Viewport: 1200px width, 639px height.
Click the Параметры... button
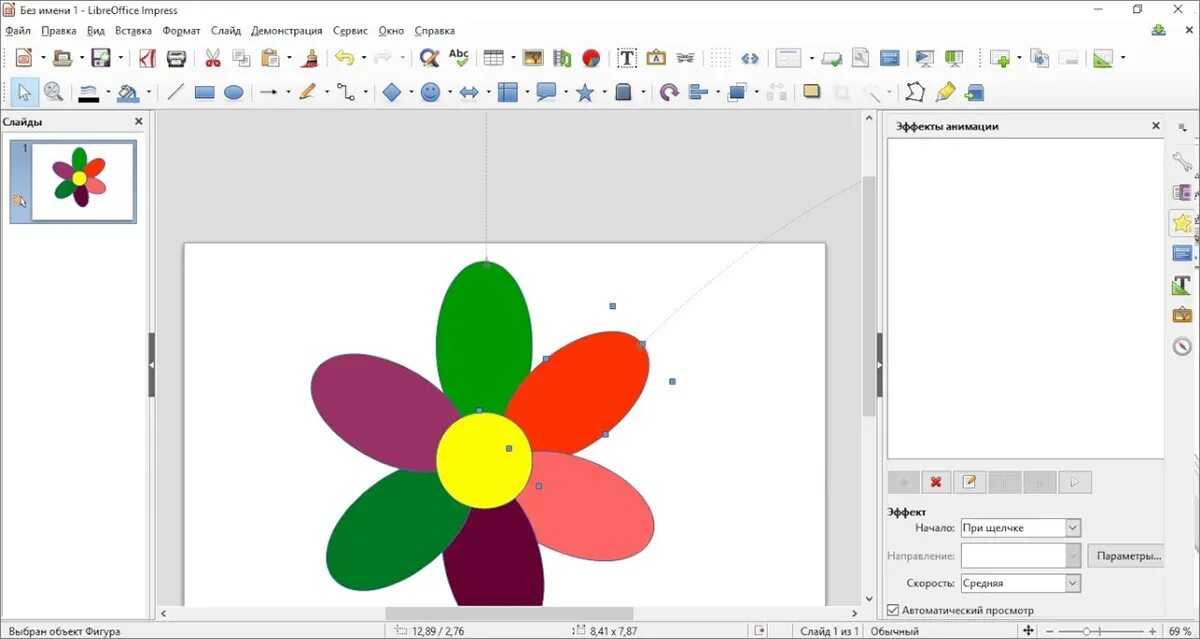1128,555
